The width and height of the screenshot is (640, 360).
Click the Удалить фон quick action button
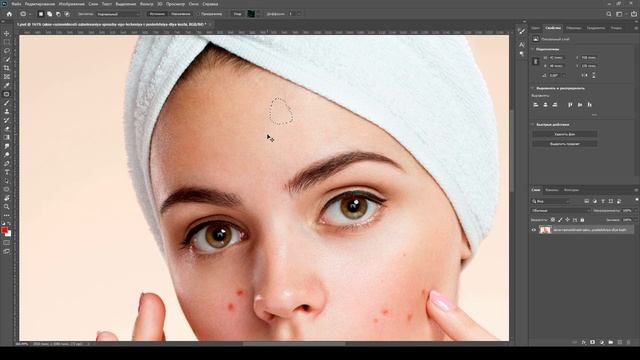point(564,134)
